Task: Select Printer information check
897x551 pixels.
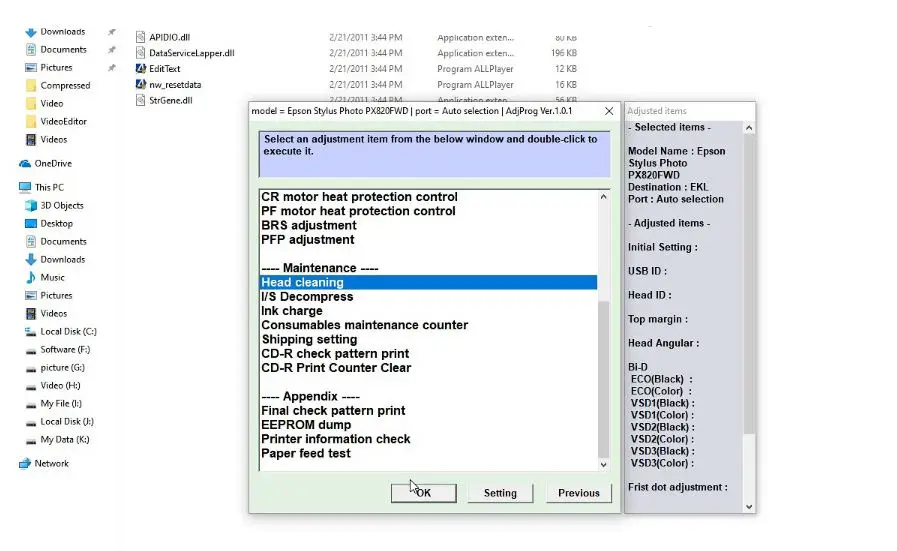Action: pyautogui.click(x=336, y=439)
